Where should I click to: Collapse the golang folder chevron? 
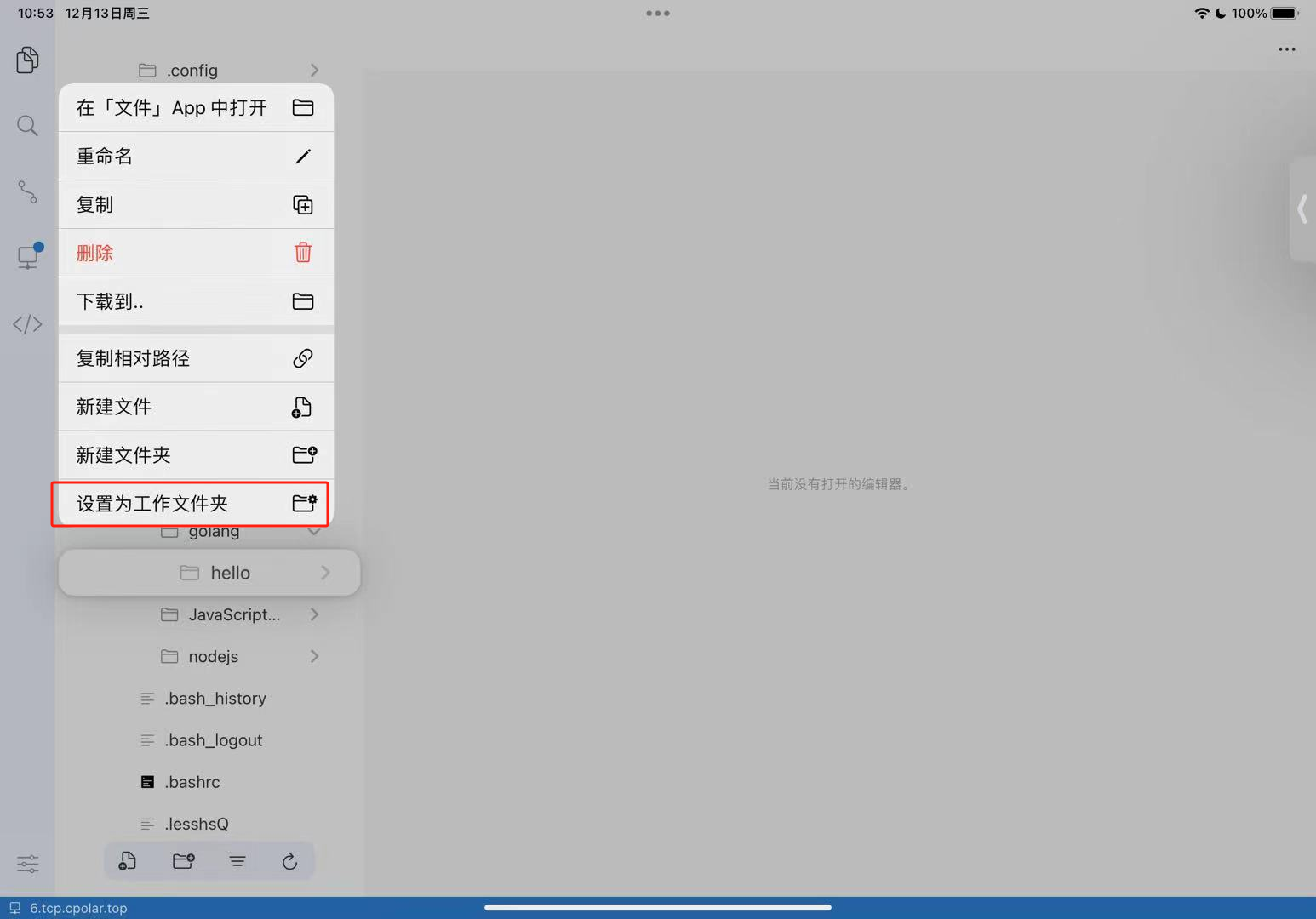click(314, 532)
